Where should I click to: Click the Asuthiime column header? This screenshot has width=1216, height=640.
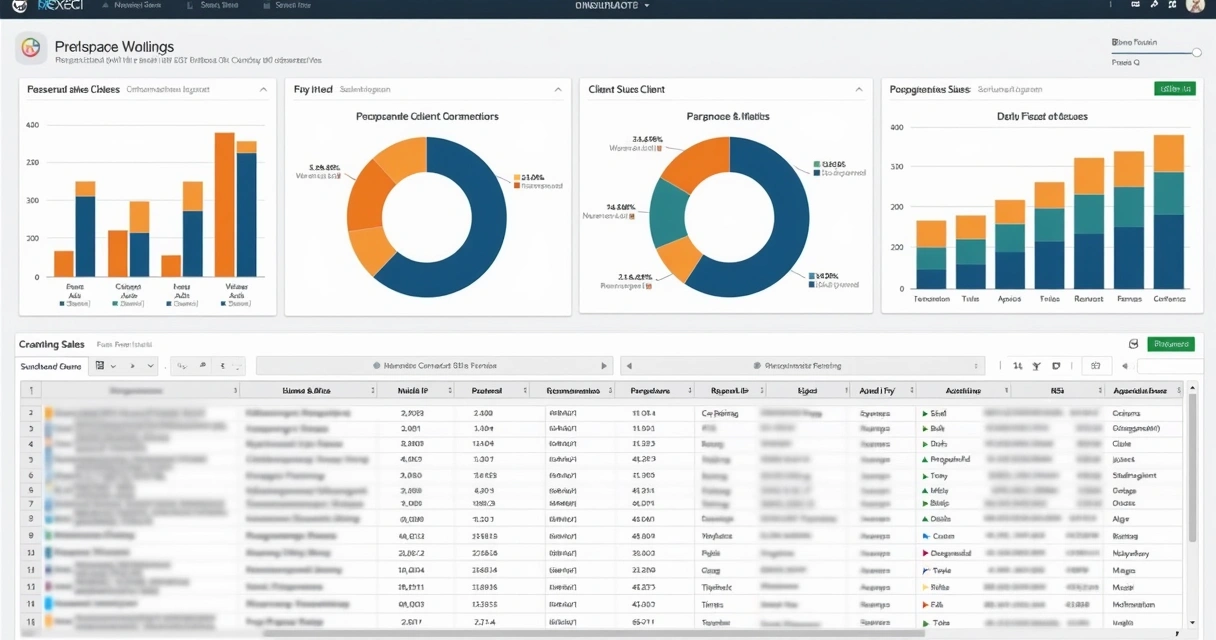pos(964,391)
